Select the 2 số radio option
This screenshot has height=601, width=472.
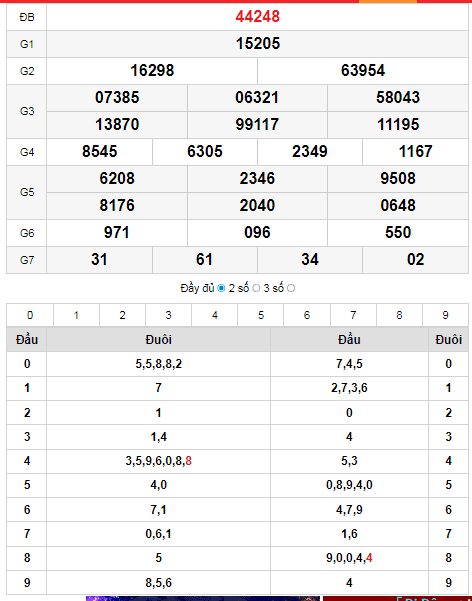(256, 288)
